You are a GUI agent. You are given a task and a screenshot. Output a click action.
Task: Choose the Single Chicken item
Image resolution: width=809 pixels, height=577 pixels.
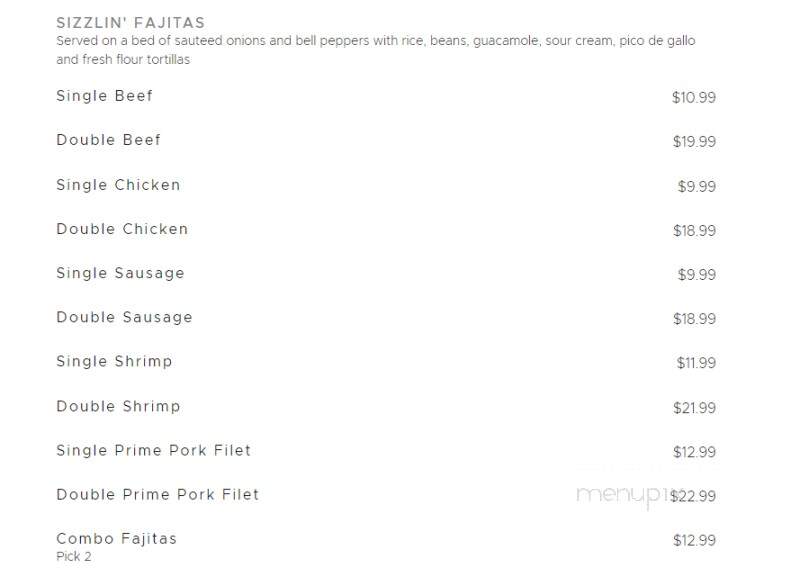tap(118, 185)
